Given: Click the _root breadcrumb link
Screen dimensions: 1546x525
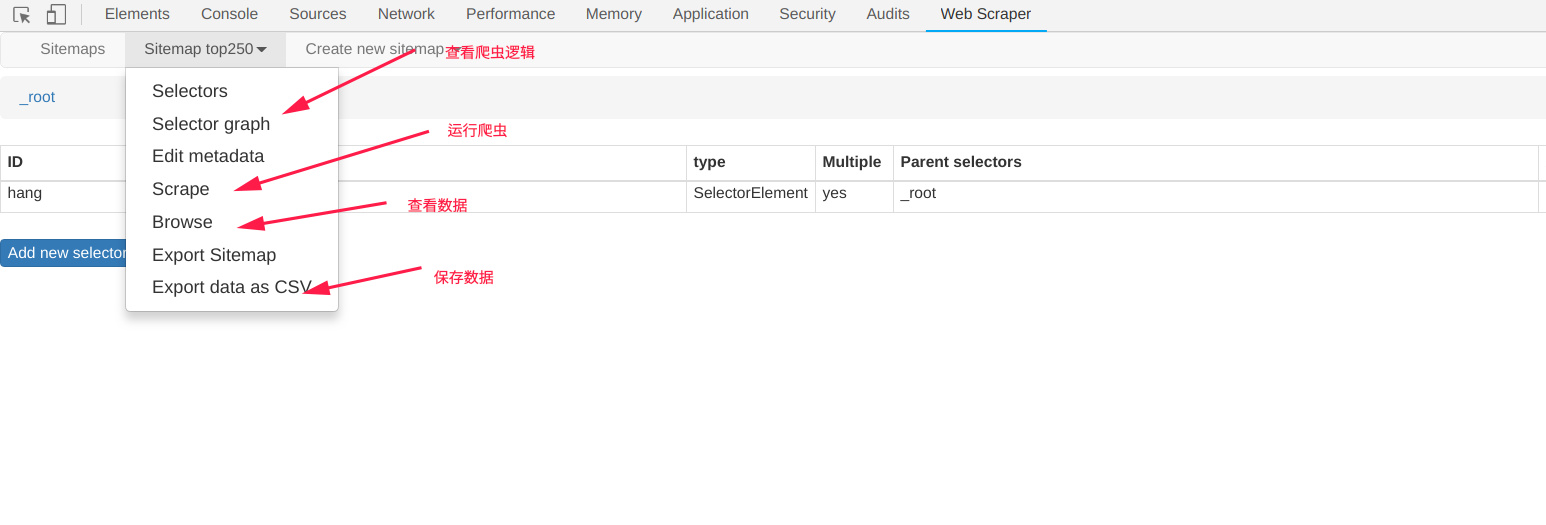Looking at the screenshot, I should [x=37, y=97].
